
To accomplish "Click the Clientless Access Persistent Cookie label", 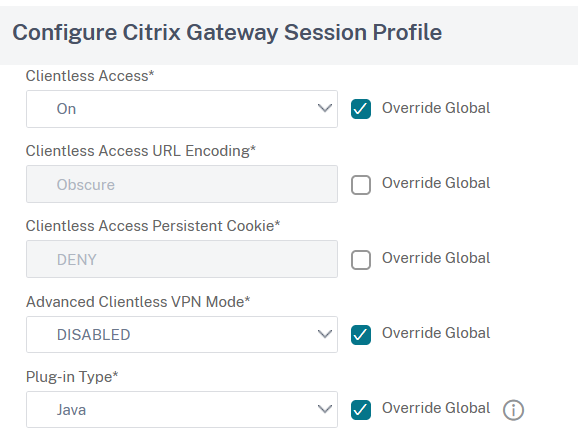I will pyautogui.click(x=153, y=226).
